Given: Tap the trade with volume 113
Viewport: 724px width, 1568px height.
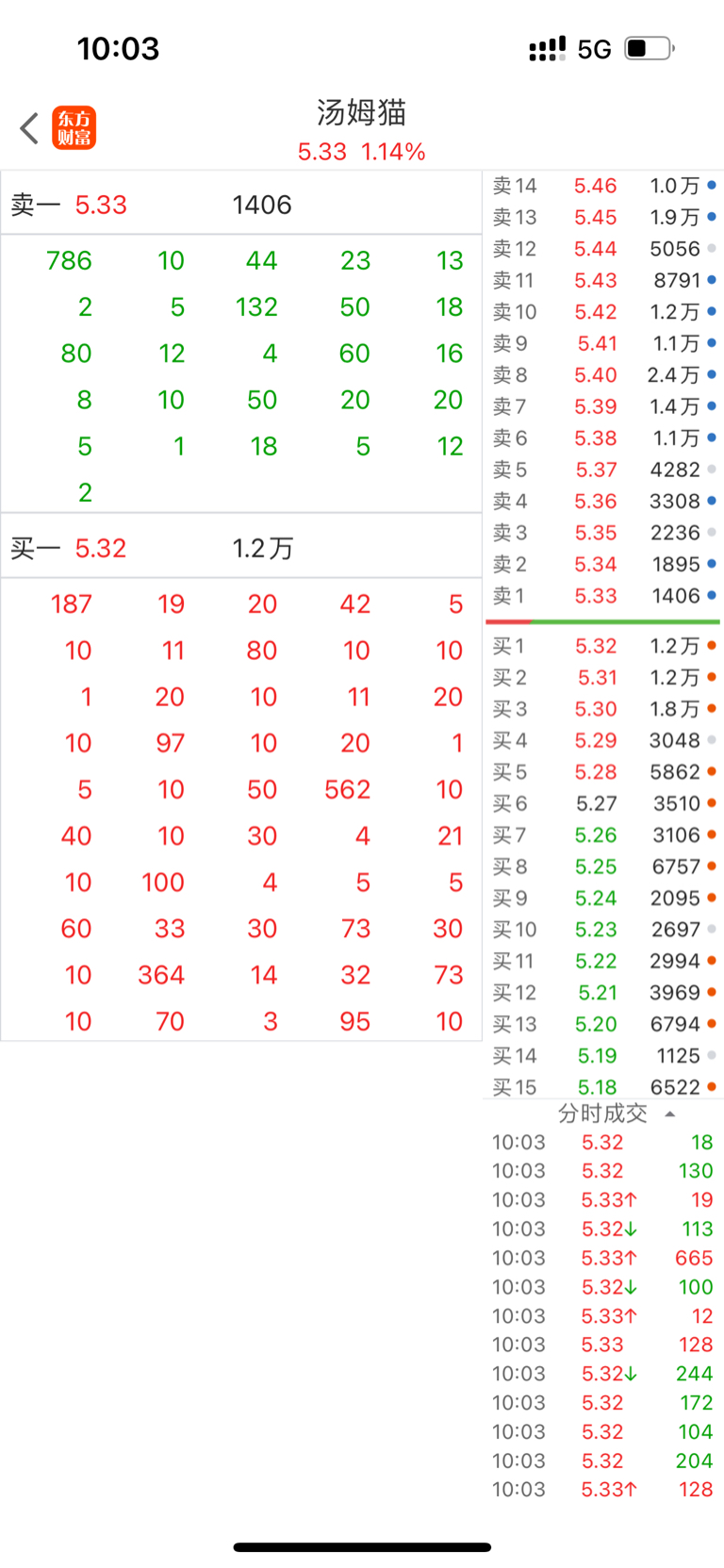Looking at the screenshot, I should pos(603,1229).
